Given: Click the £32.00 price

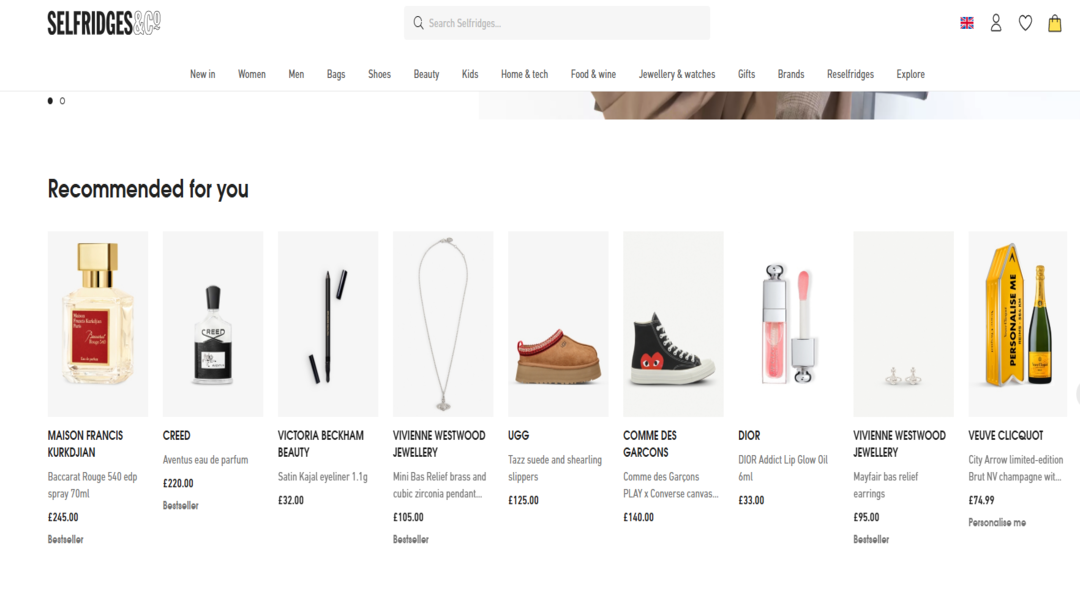Looking at the screenshot, I should 291,500.
